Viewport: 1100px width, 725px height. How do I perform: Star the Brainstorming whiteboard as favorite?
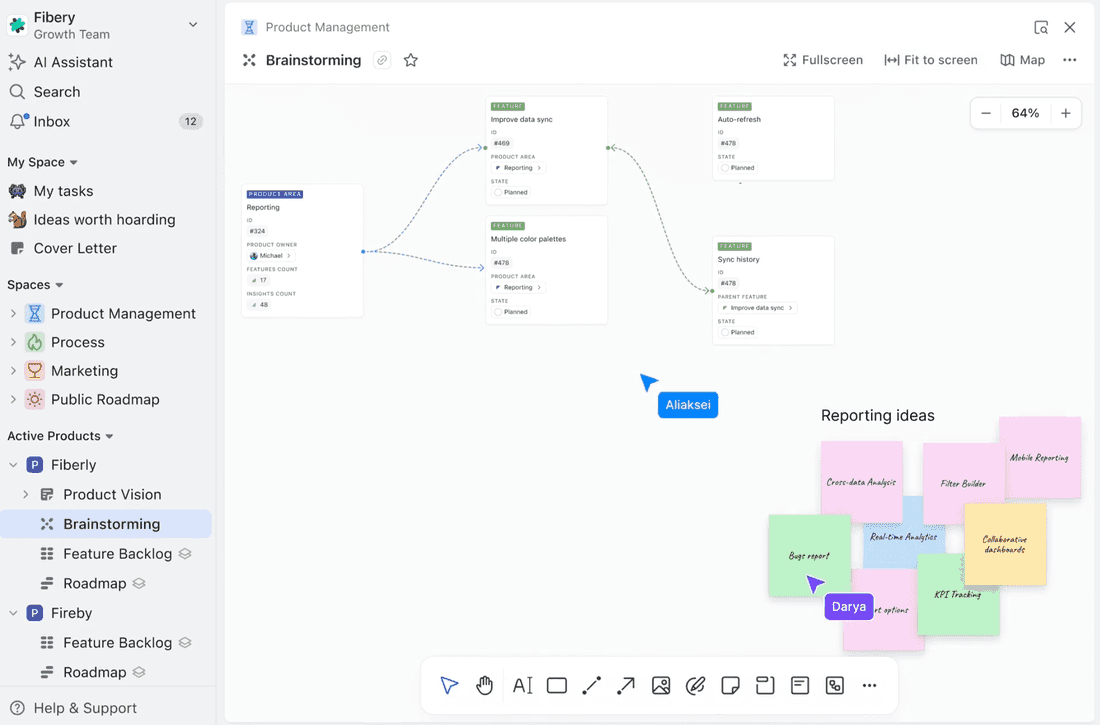pyautogui.click(x=411, y=60)
